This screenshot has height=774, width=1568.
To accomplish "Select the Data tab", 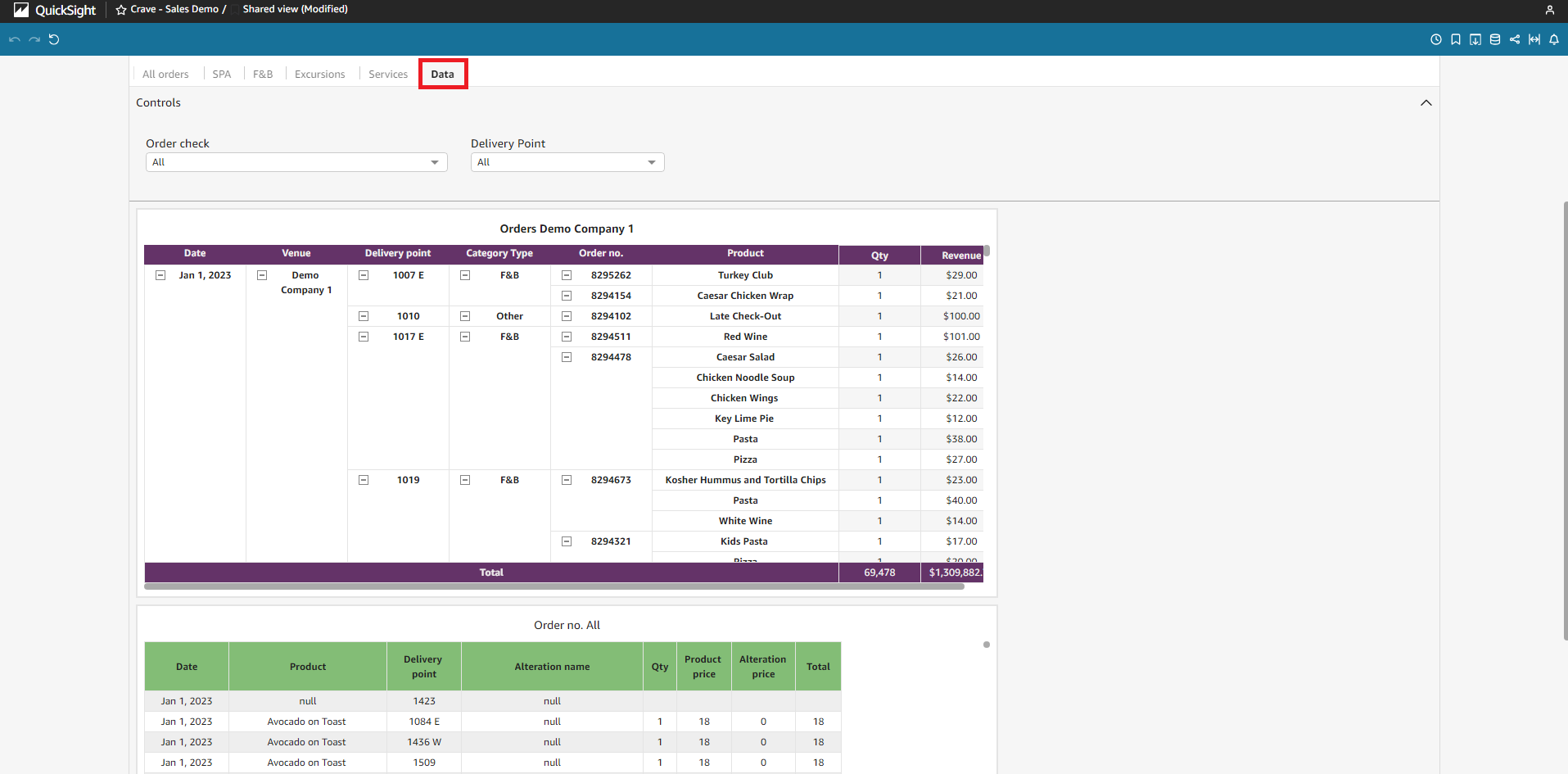I will point(443,74).
